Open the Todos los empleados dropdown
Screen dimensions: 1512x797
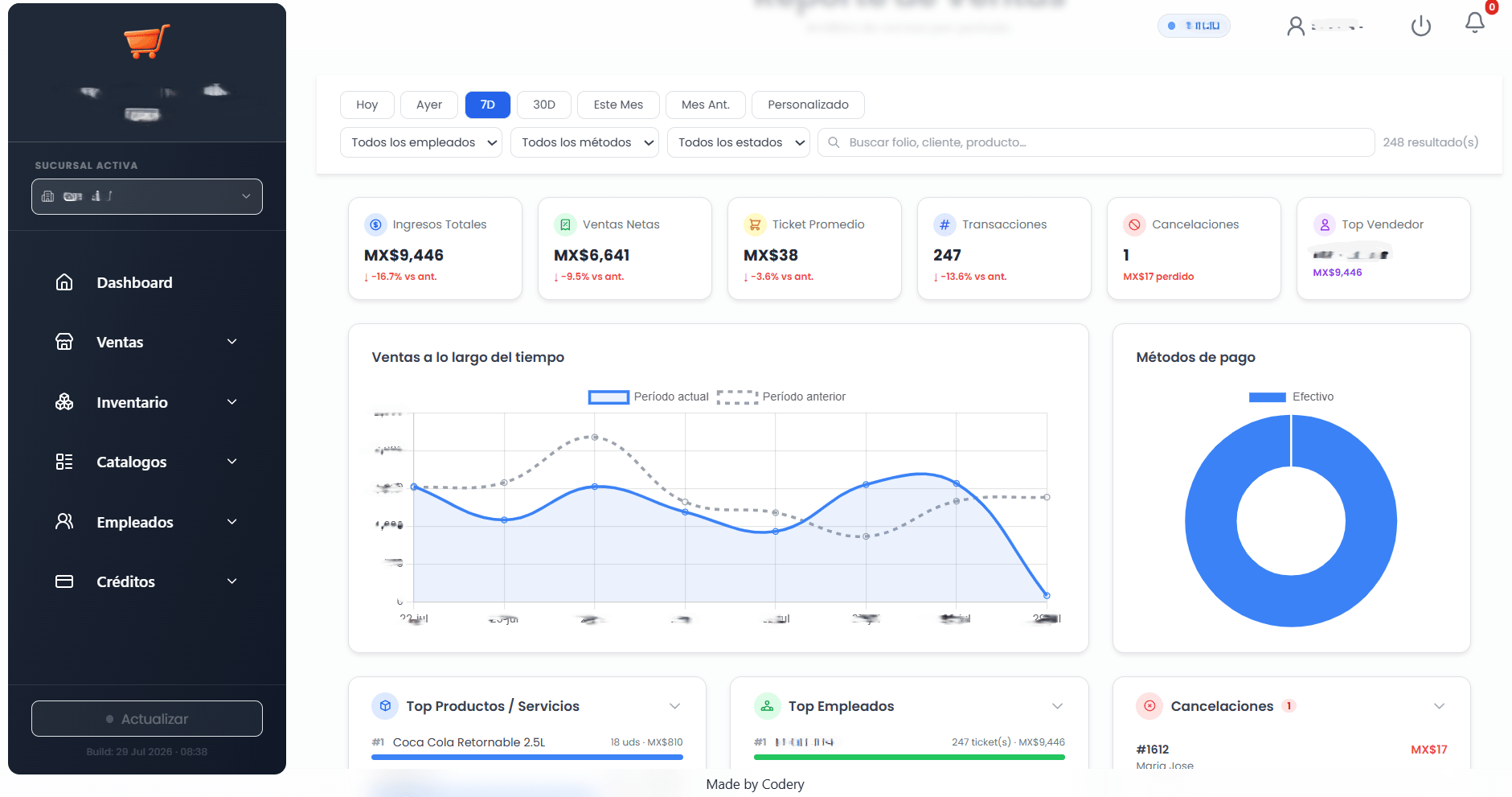[x=421, y=142]
